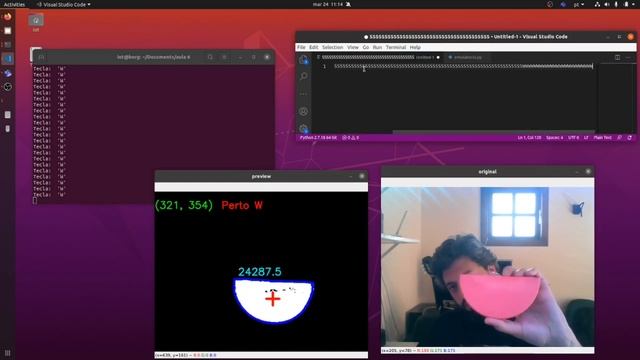Open the volume icon in the top bar

tap(607, 4)
